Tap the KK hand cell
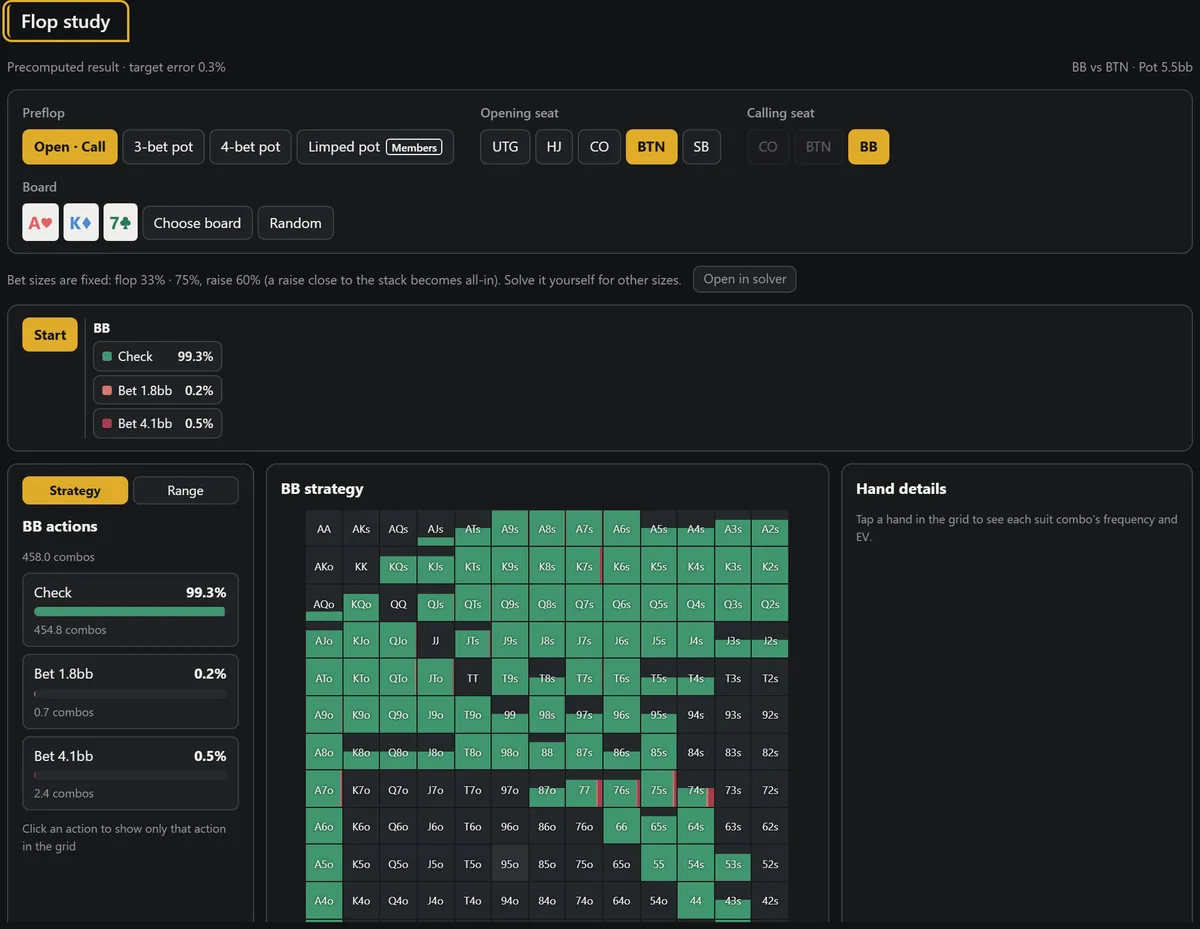This screenshot has width=1200, height=929. pos(361,566)
